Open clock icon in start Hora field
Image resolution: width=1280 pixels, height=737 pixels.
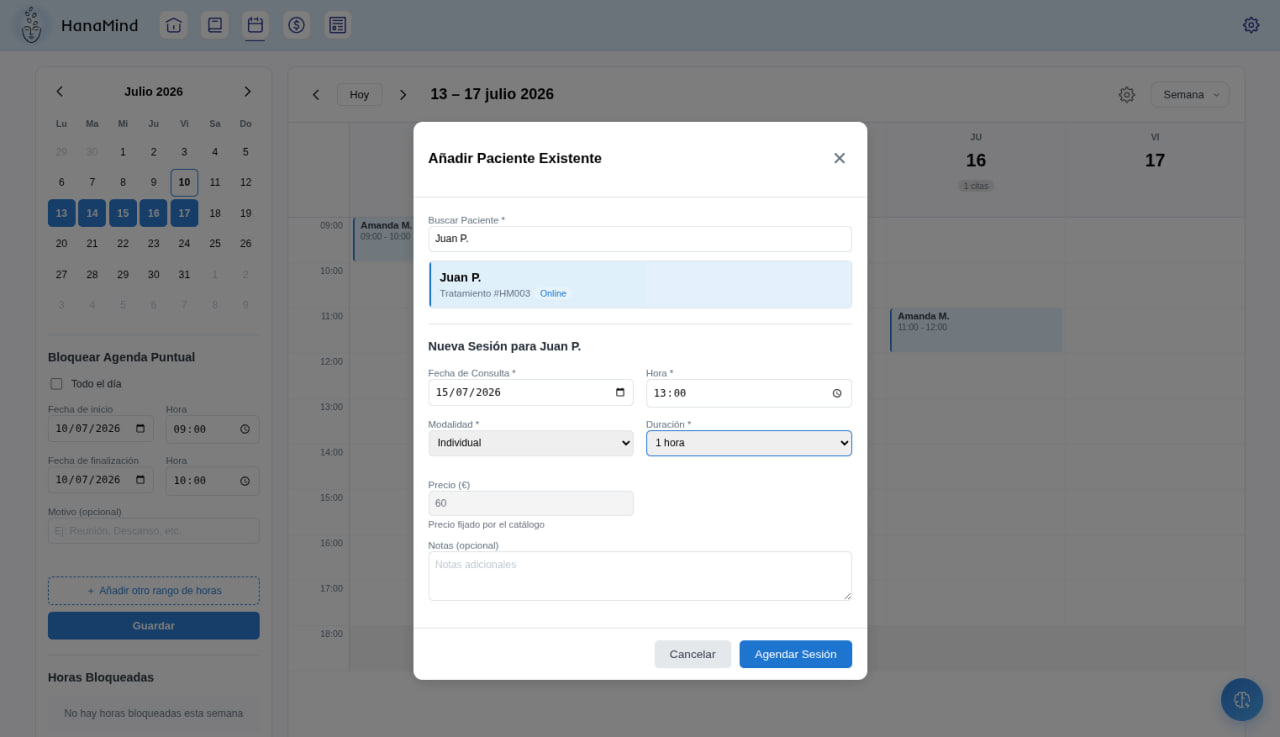point(245,429)
